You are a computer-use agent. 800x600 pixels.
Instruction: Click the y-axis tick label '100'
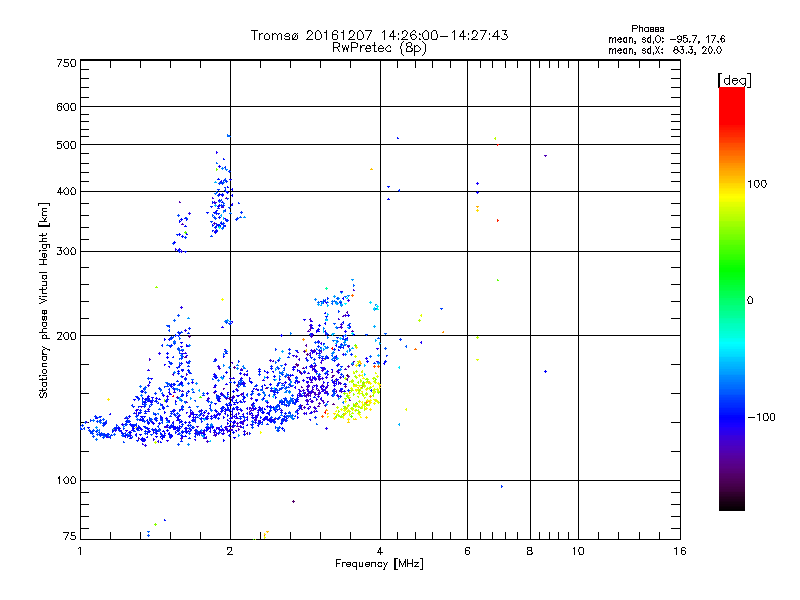(x=66, y=481)
